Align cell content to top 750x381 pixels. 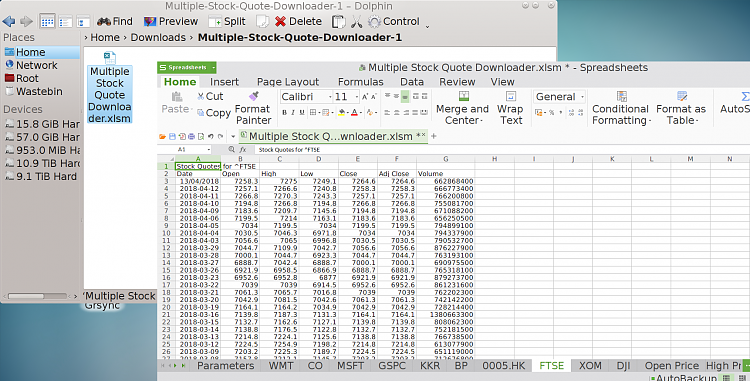click(x=387, y=97)
